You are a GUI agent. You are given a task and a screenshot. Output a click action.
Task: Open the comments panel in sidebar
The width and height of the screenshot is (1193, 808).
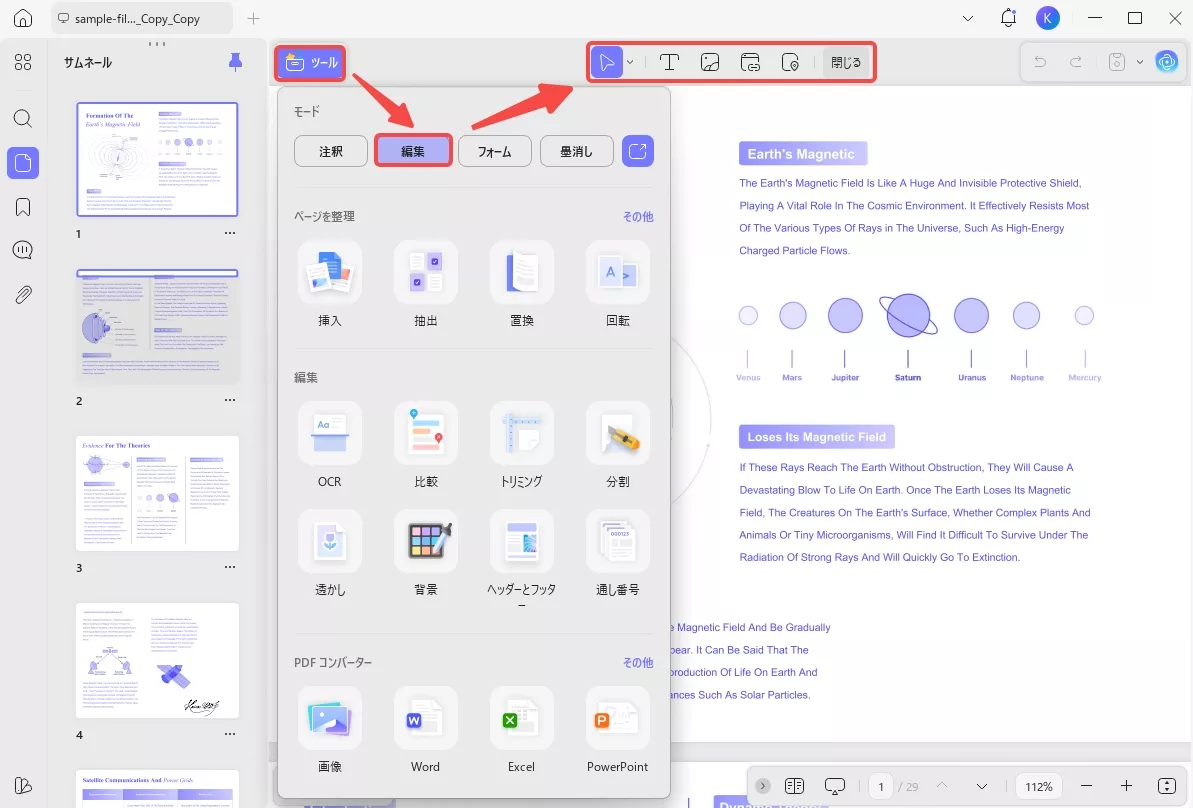coord(23,250)
